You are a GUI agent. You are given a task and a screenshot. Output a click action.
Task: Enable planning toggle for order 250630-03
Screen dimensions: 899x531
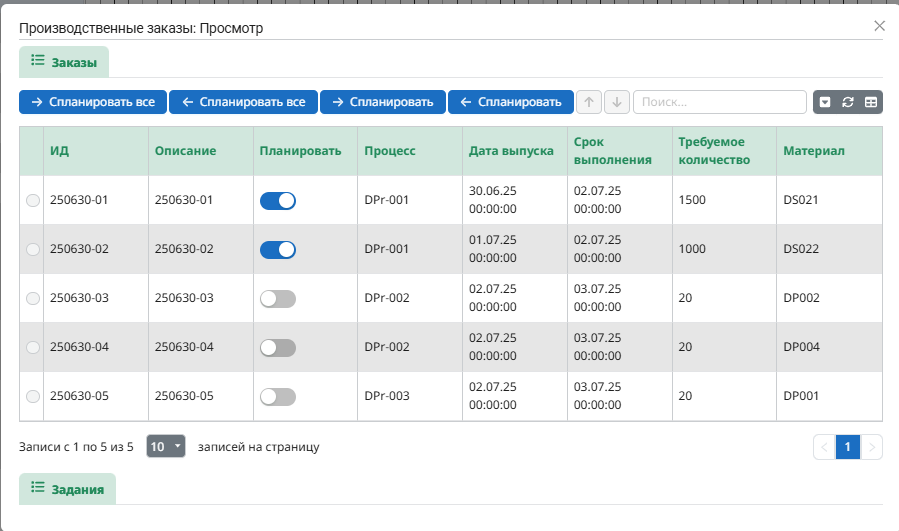(x=278, y=299)
